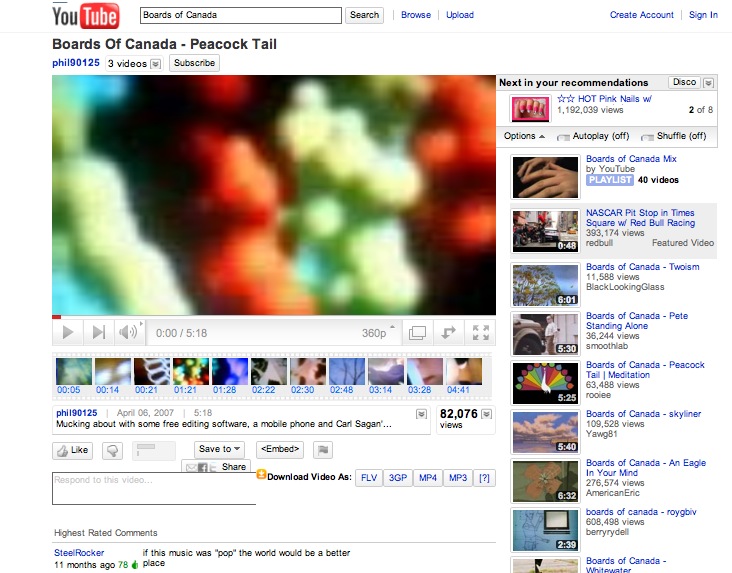Open the pop-out player icon
The image size is (732, 573).
[417, 333]
